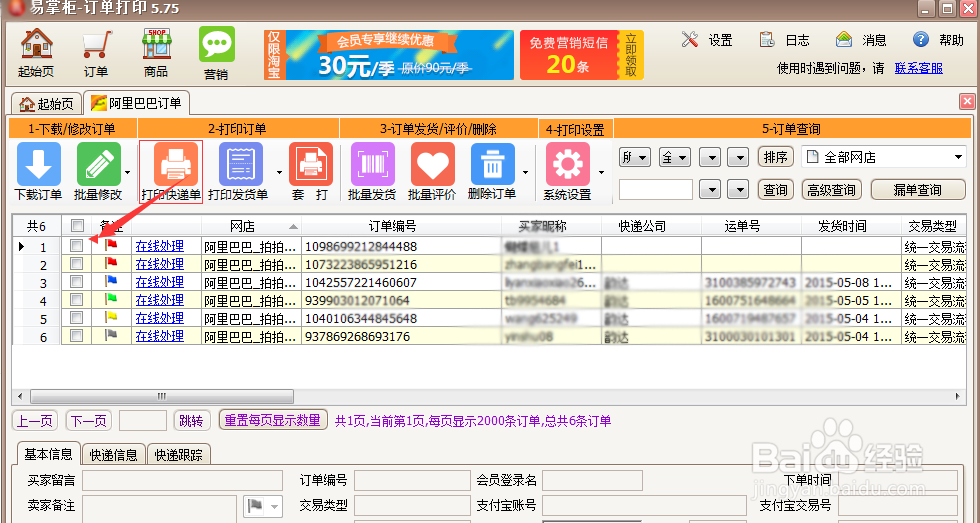Open the 起始页 home icon
The height and width of the screenshot is (523, 980).
point(36,43)
